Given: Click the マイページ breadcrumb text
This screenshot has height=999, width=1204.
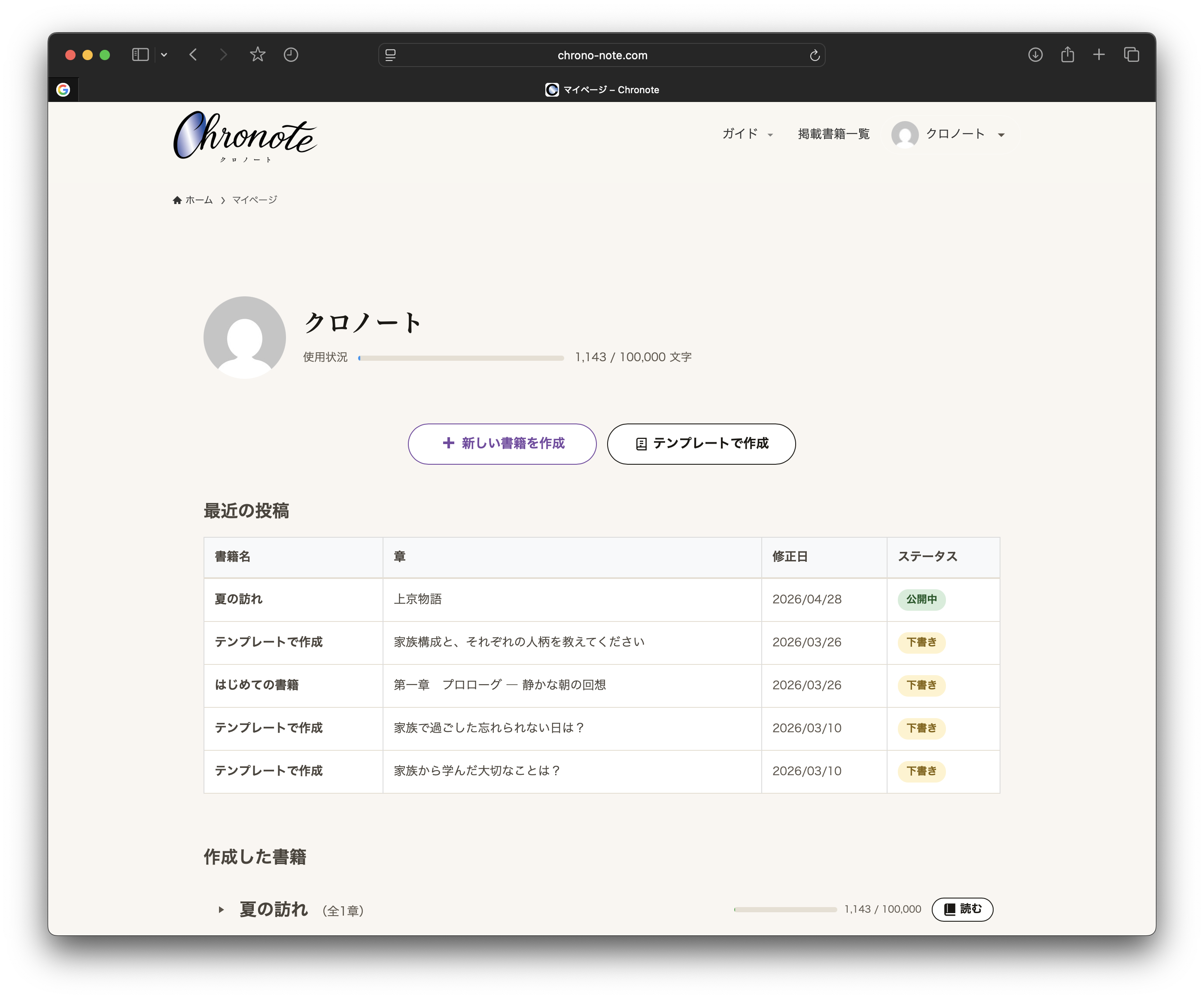Looking at the screenshot, I should tap(255, 200).
